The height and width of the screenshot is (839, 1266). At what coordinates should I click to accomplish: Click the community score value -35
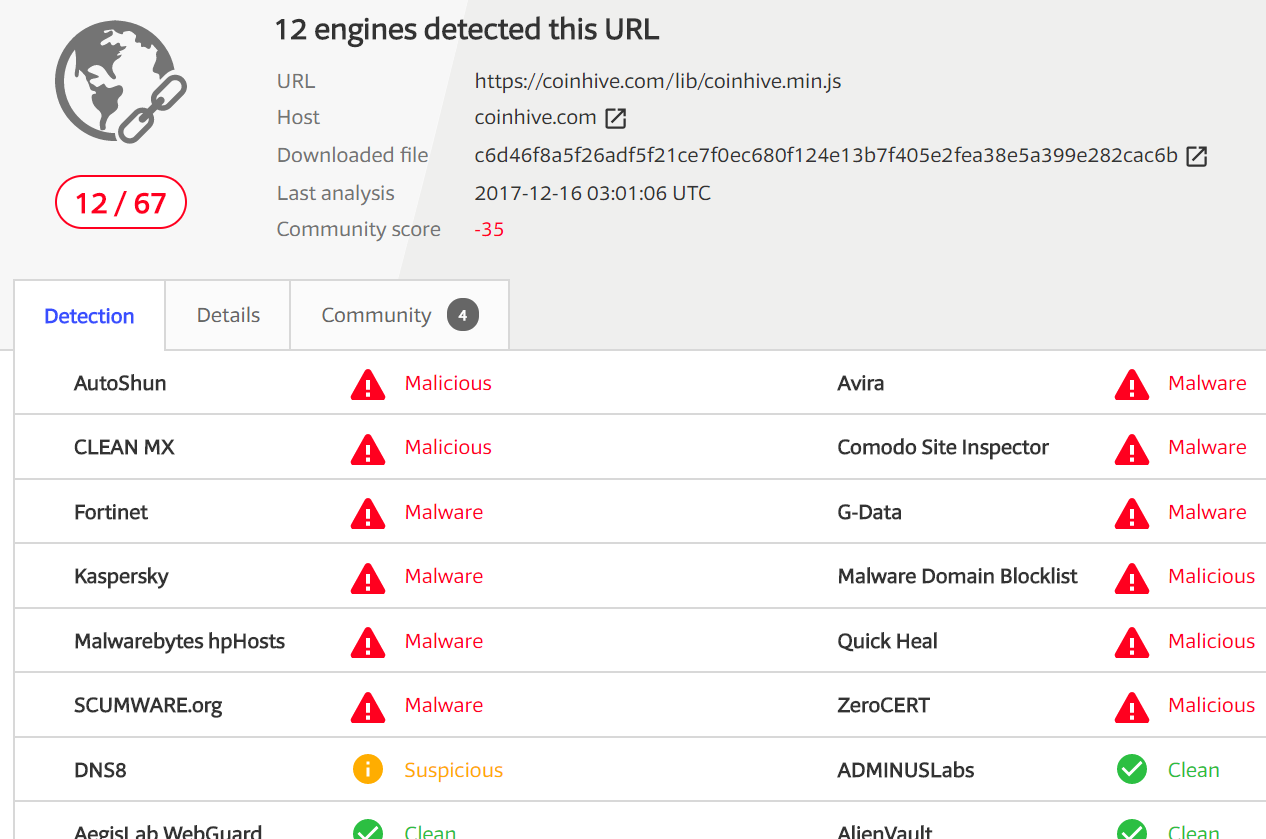[x=489, y=229]
